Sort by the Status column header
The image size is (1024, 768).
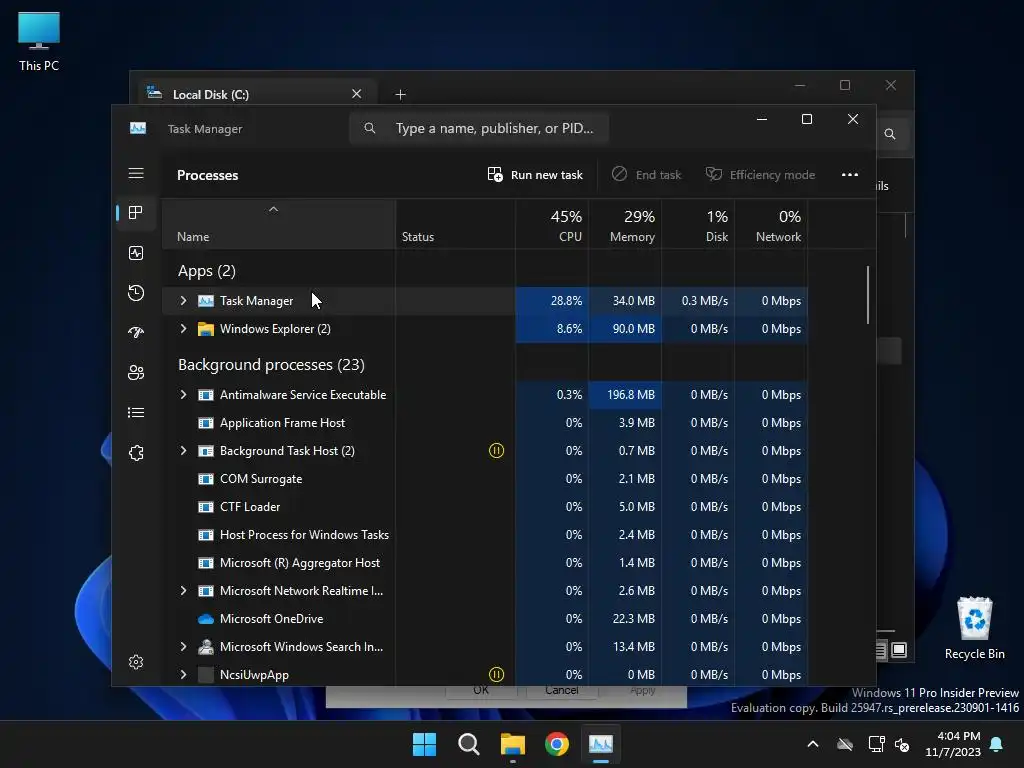point(455,225)
